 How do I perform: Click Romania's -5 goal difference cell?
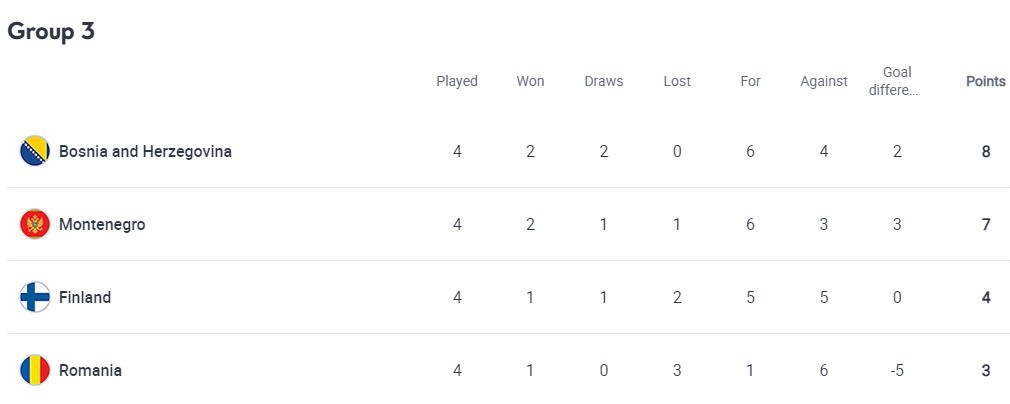coord(897,371)
